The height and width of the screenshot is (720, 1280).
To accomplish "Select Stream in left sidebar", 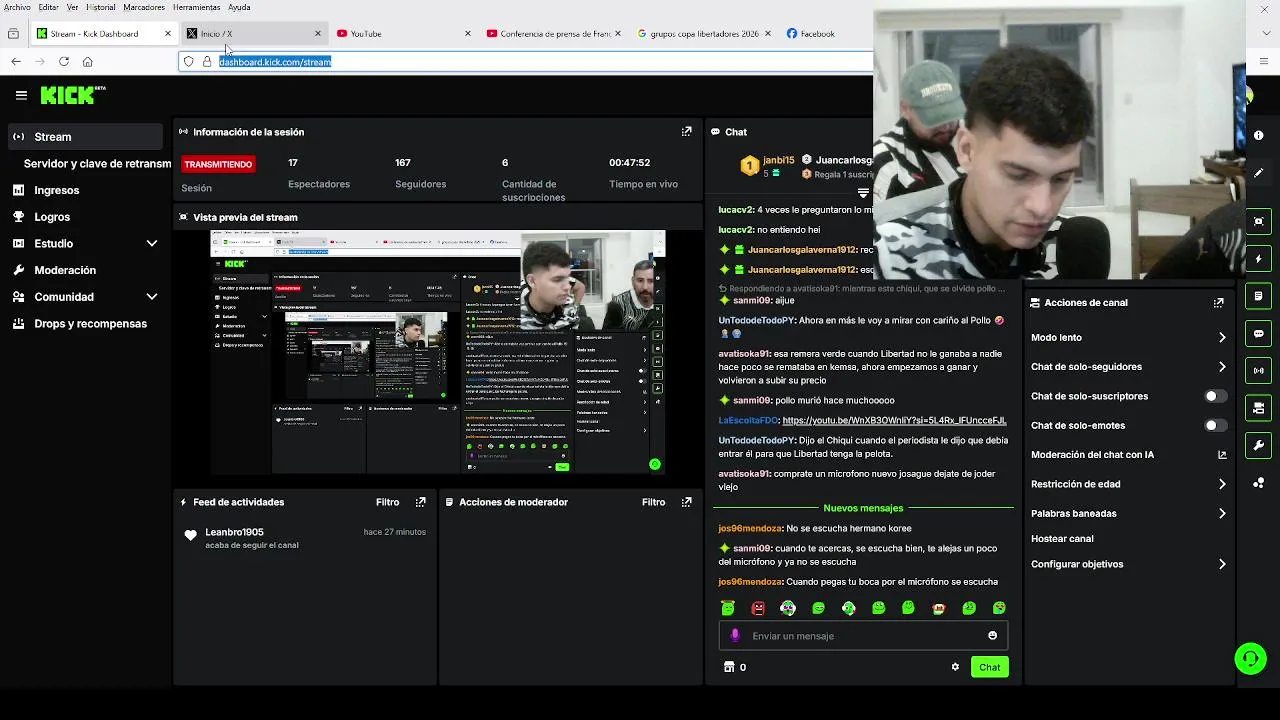I will coord(85,136).
